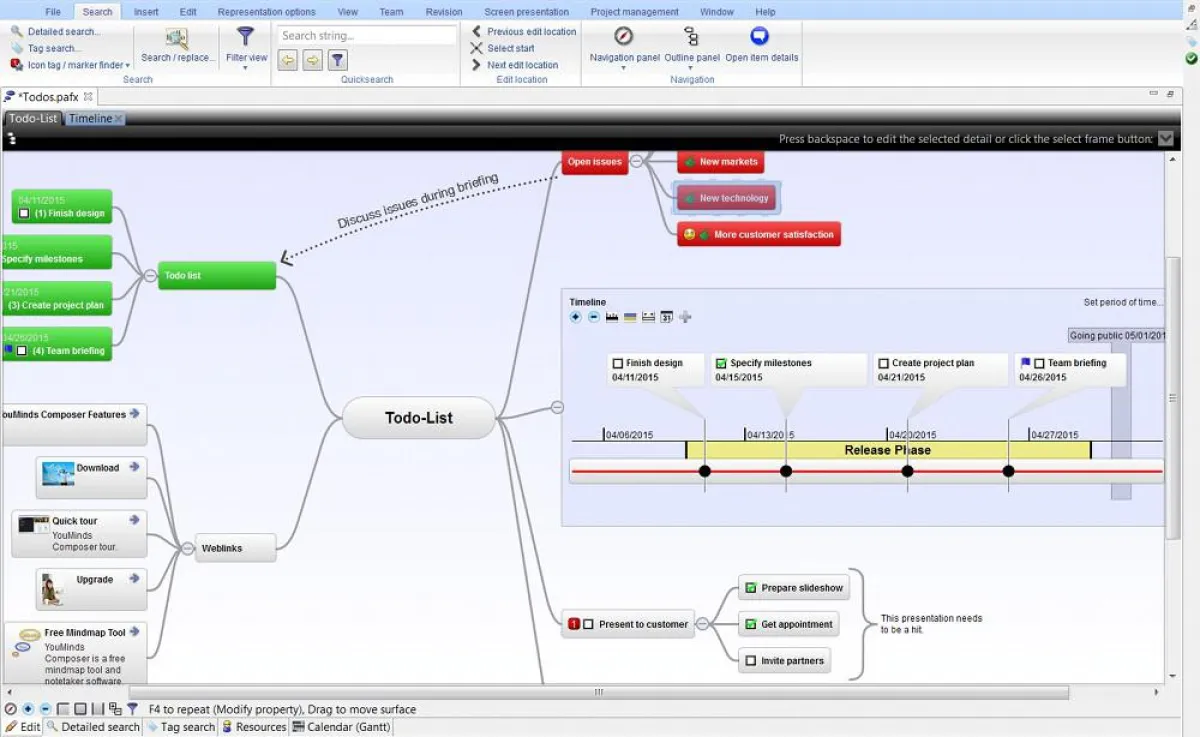This screenshot has height=737, width=1200.
Task: Collapse the Weblinks branch node
Action: click(187, 548)
